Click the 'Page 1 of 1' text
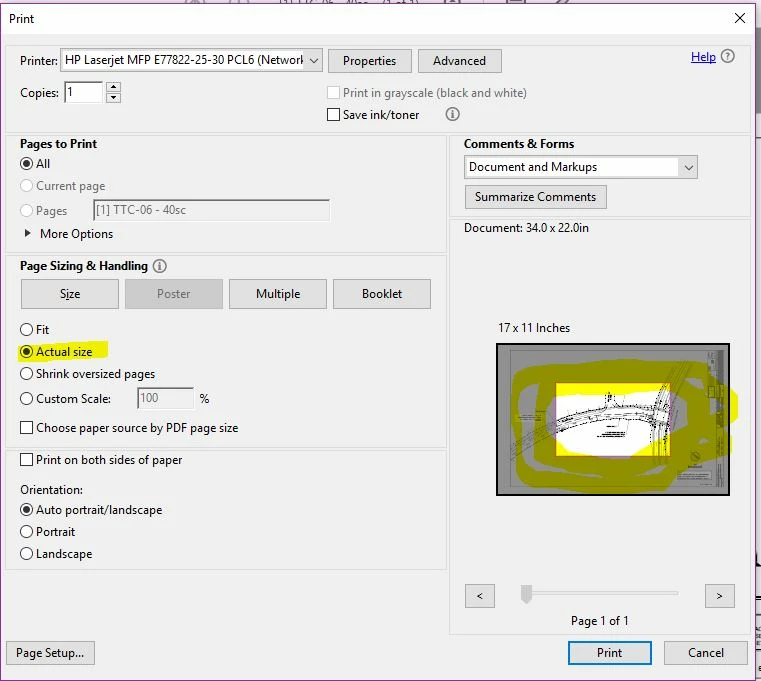 [599, 621]
